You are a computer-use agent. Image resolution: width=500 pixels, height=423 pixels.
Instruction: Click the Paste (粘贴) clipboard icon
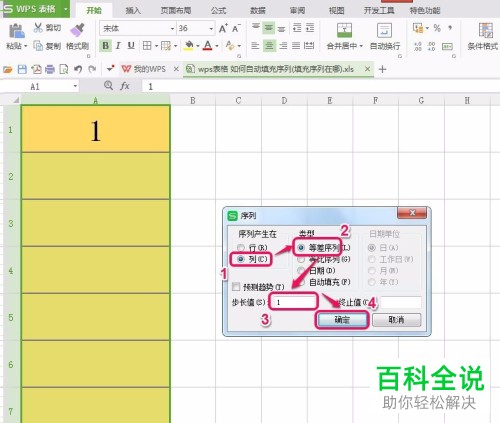coord(16,31)
